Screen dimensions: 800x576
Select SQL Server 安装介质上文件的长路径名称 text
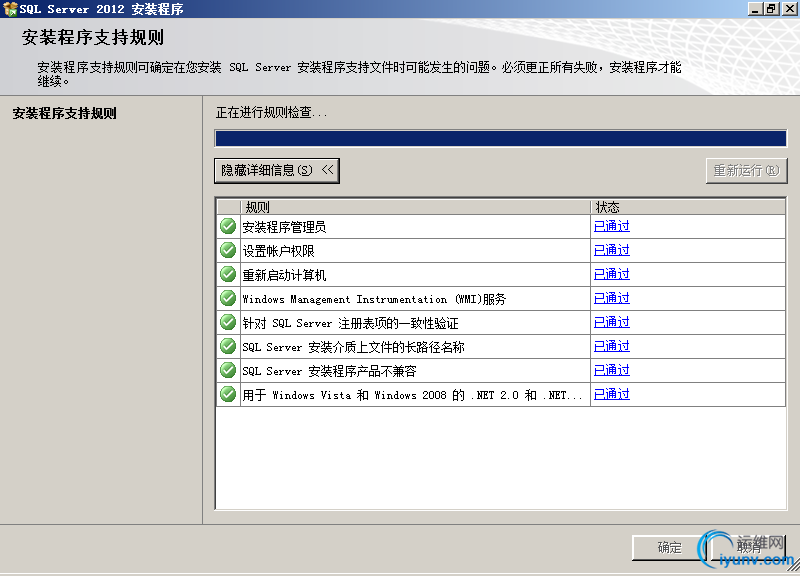click(x=354, y=346)
